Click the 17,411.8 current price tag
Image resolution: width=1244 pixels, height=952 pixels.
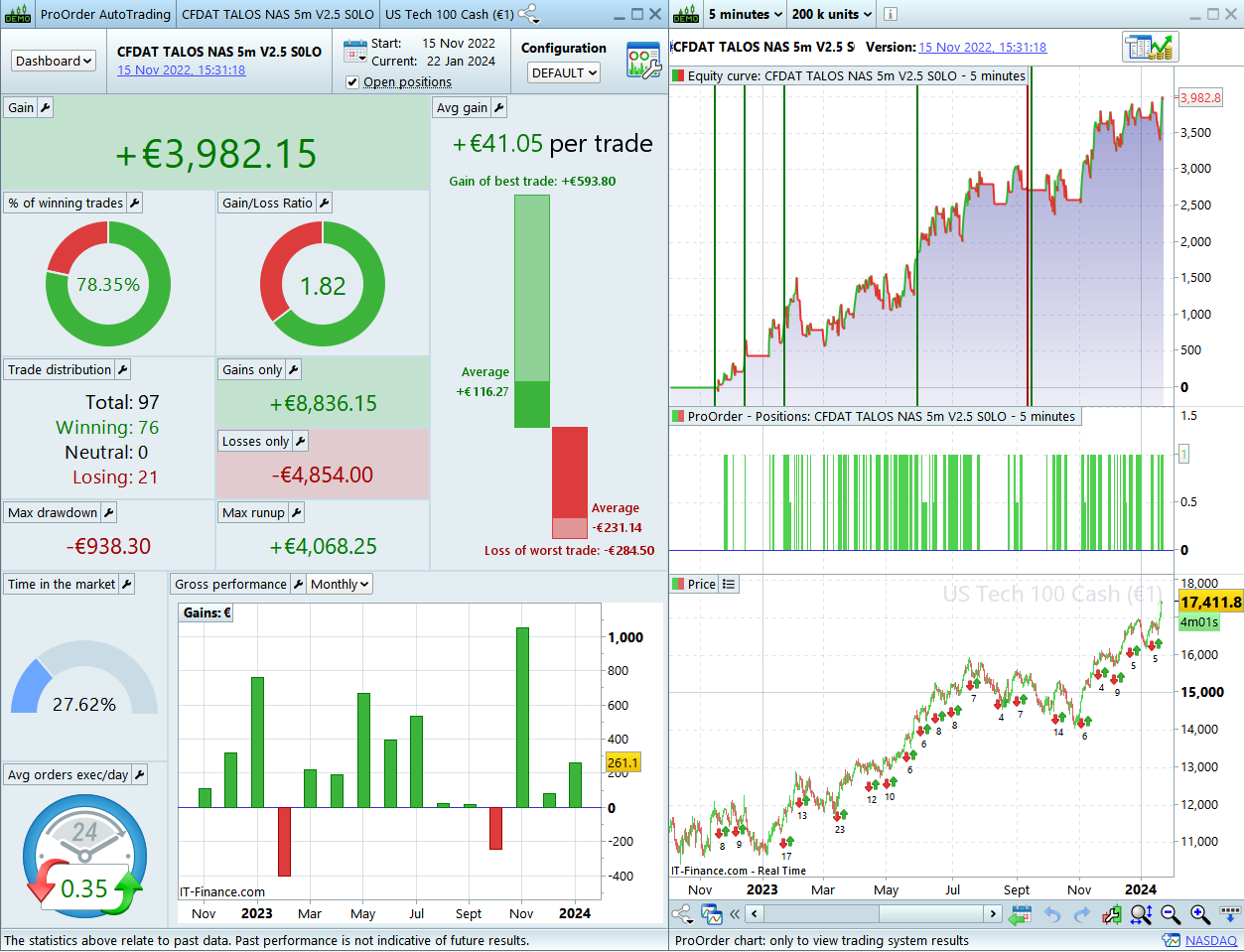coord(1210,603)
